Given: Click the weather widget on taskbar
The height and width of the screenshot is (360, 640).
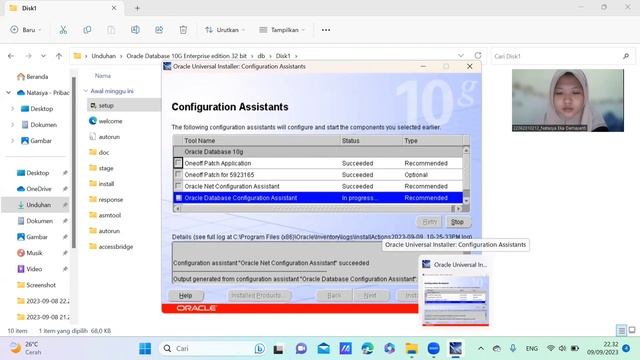Looking at the screenshot, I should point(26,348).
